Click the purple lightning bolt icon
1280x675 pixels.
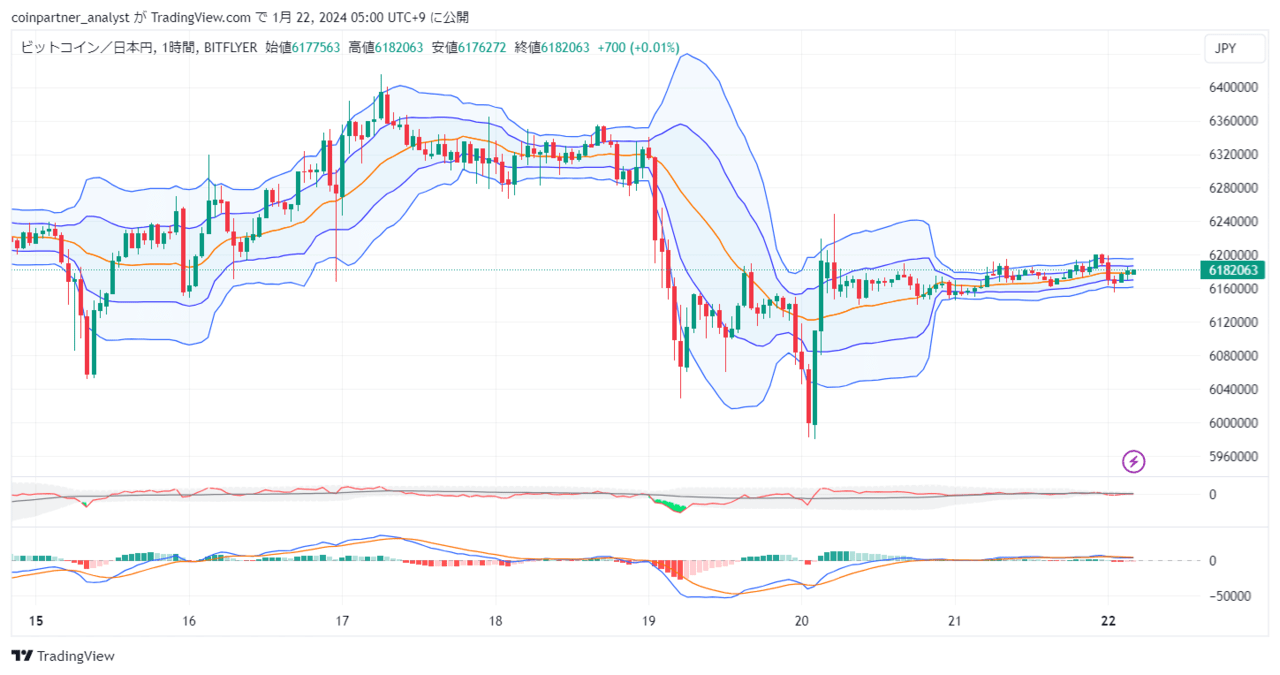coord(1134,461)
